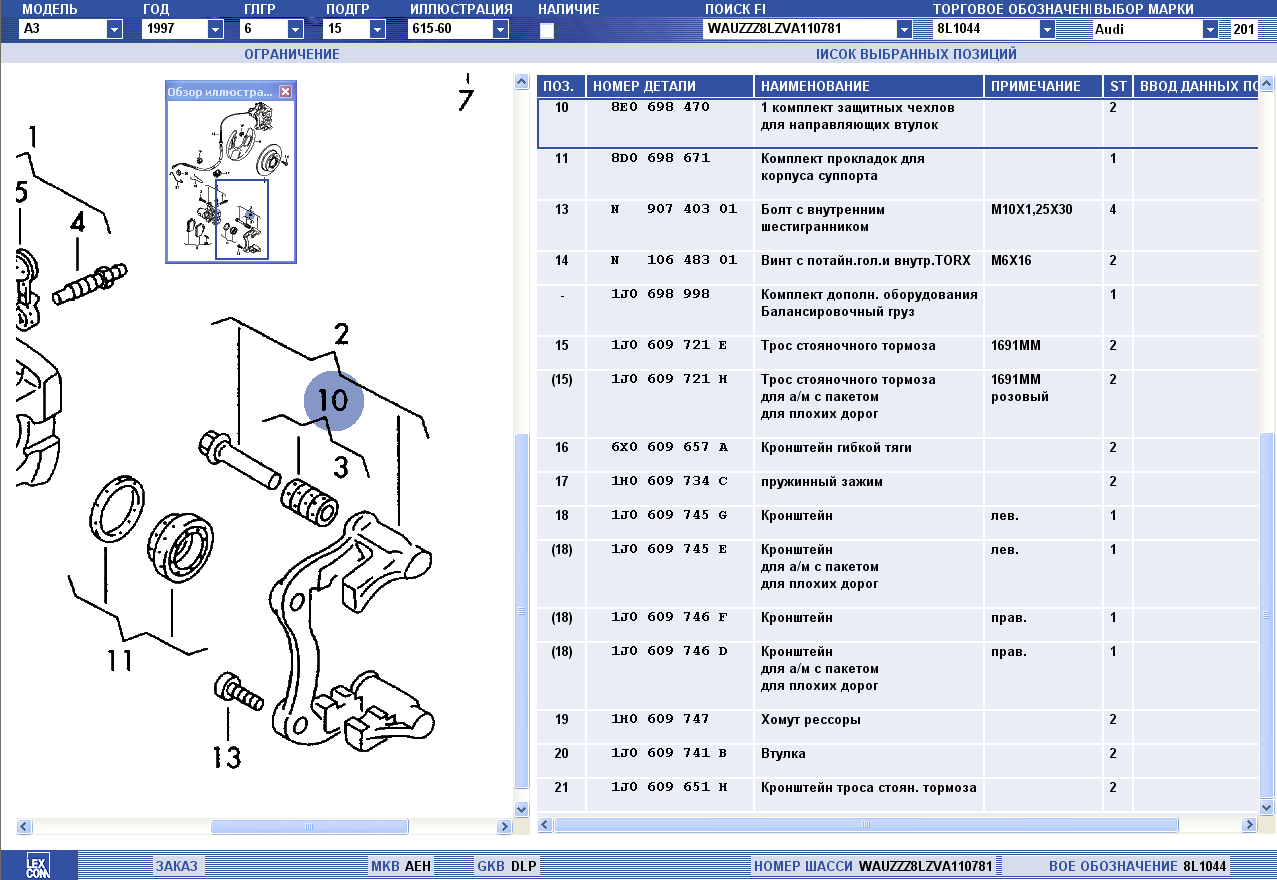Screen dimensions: 1277x880
Task: Open the 8L1044 trade designation dropdown
Action: pyautogui.click(x=1047, y=29)
